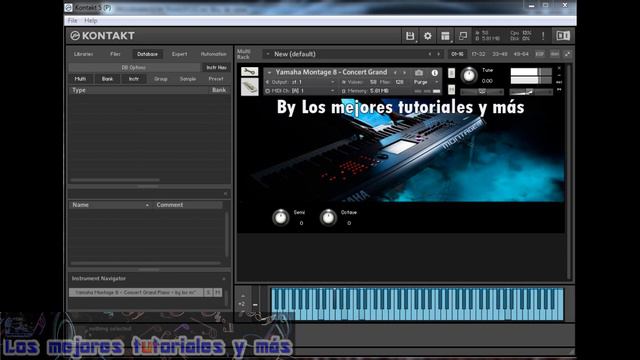Viewport: 640px width, 360px height.
Task: Open the Files save menu icon
Action: point(410,36)
